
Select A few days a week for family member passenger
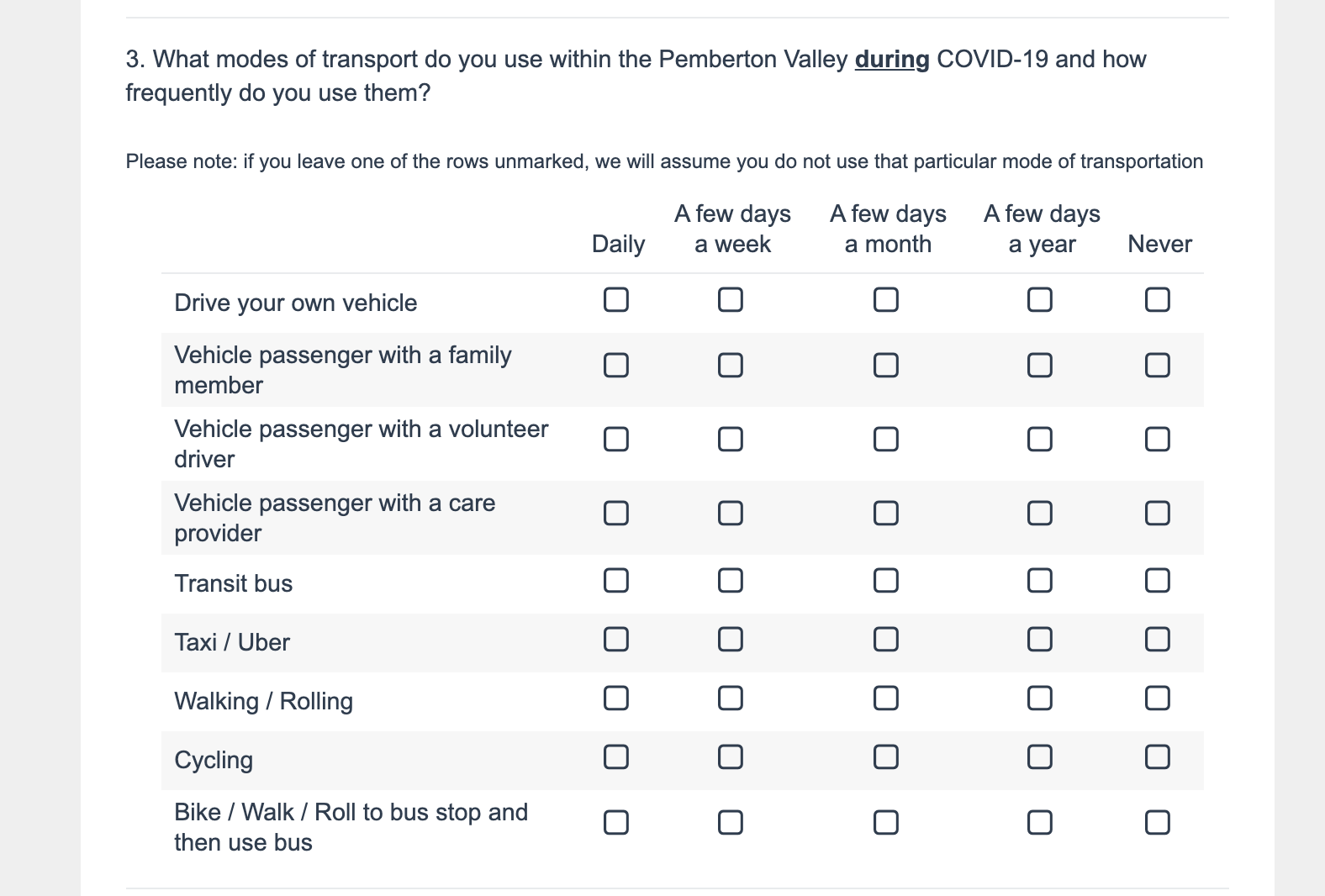pos(731,366)
